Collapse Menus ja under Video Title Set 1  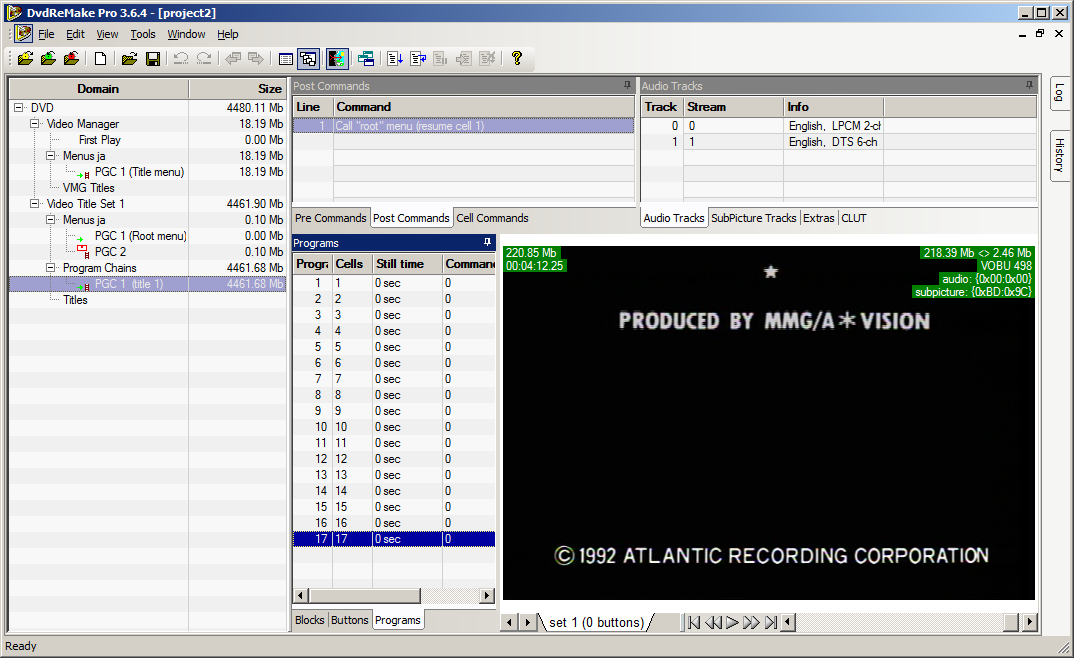coord(51,220)
